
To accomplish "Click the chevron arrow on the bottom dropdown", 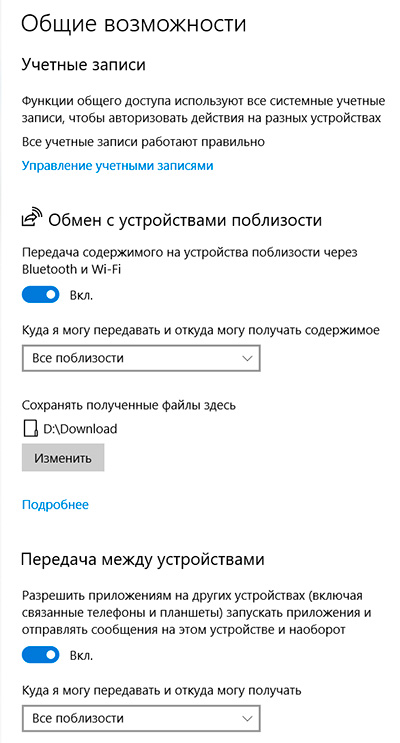I will pos(247,719).
